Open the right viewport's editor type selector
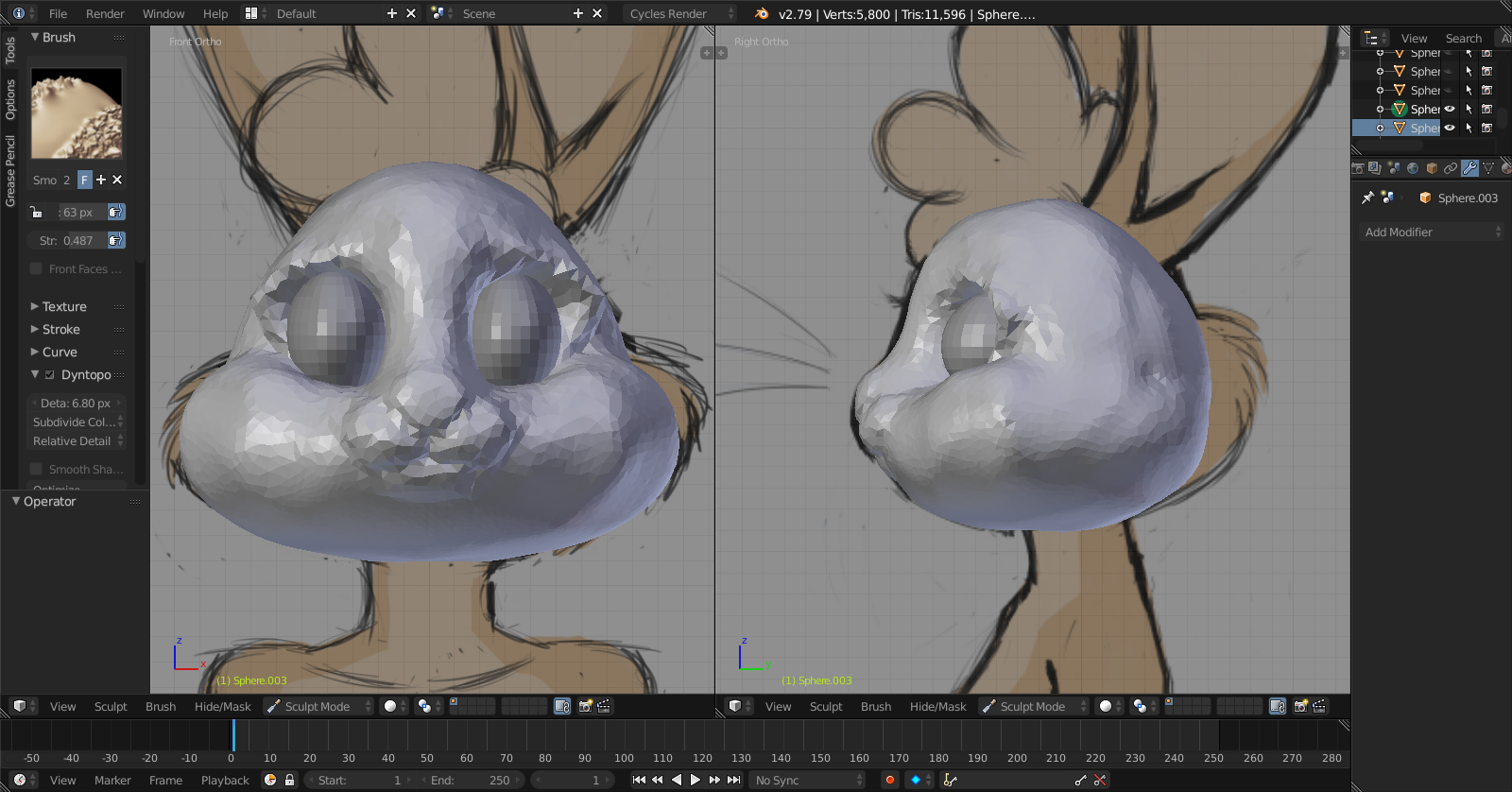1512x792 pixels. (x=739, y=706)
